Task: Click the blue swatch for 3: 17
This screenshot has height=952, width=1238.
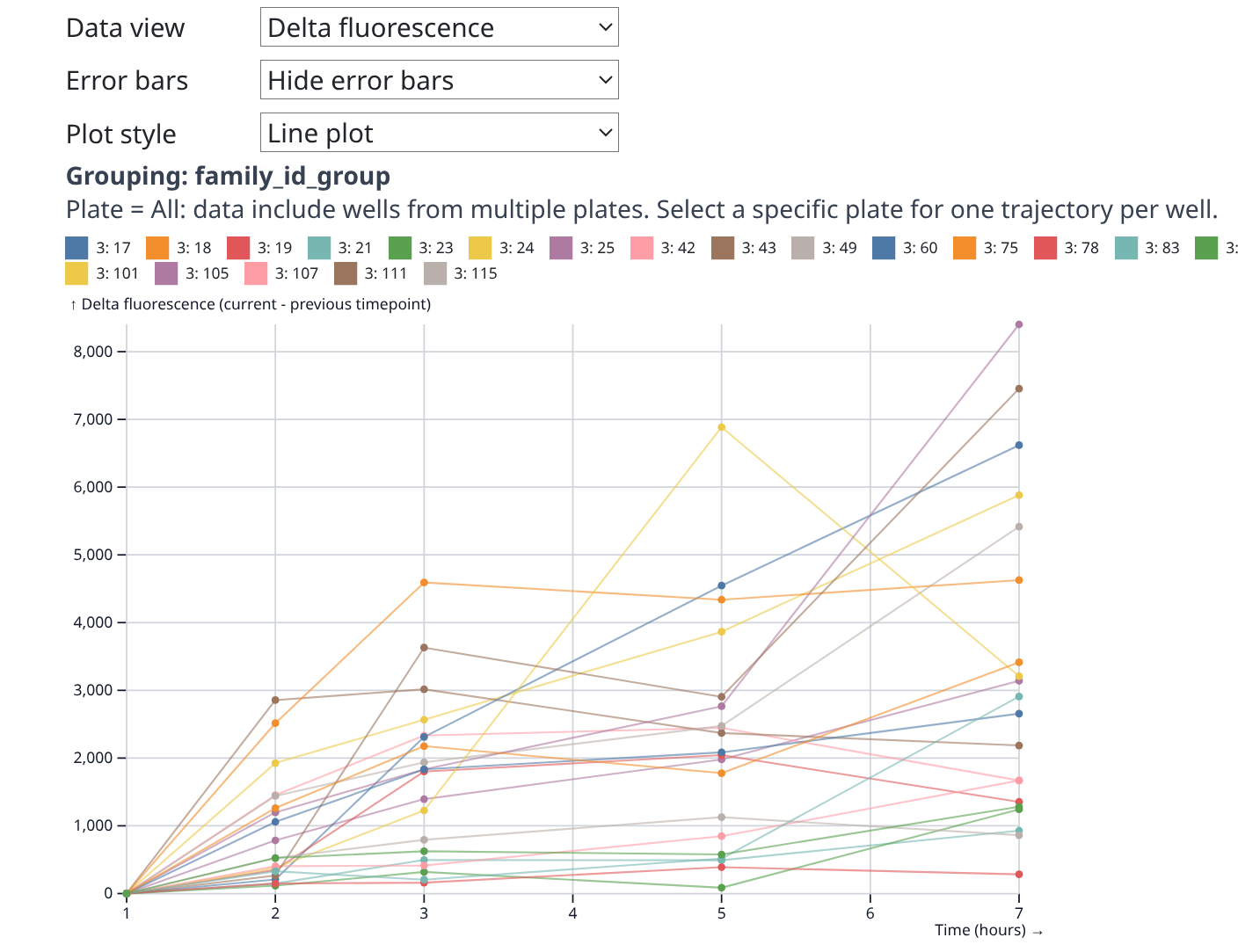Action: (x=77, y=248)
